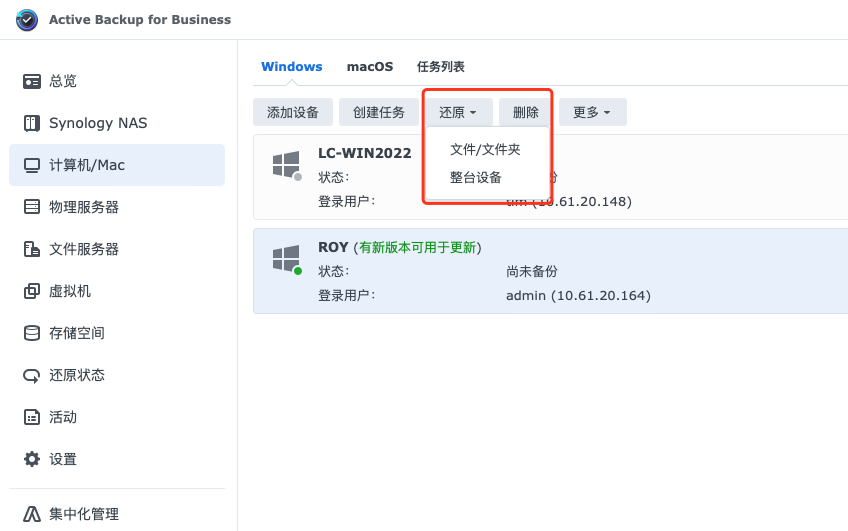
Task: Open 设置 settings gear in sidebar
Action: 32,459
